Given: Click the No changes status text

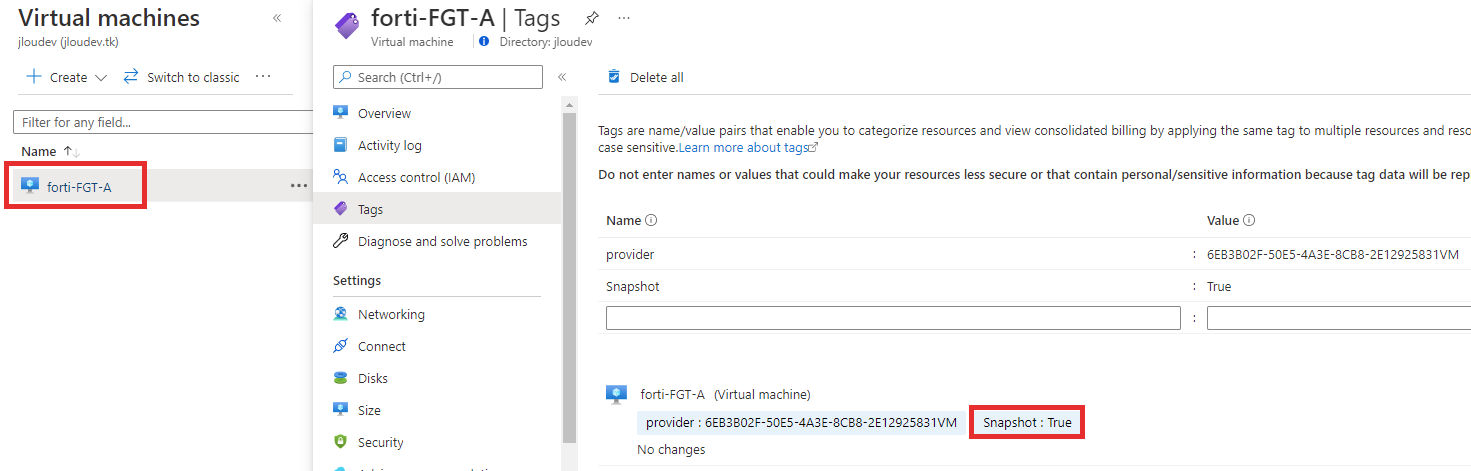Looking at the screenshot, I should click(671, 450).
